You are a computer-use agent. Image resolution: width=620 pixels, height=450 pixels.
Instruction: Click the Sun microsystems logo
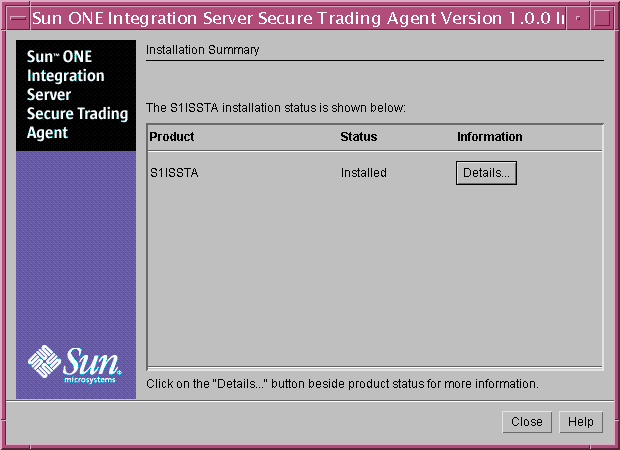(x=75, y=364)
